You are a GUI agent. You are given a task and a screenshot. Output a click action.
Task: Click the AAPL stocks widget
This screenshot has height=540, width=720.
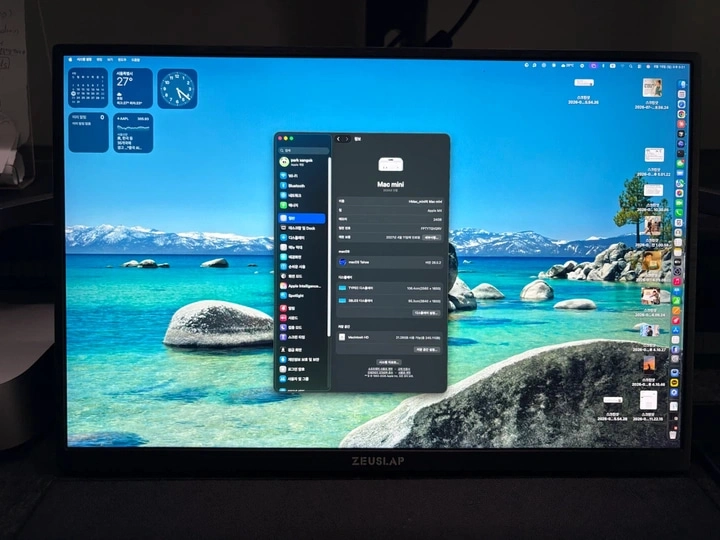[133, 133]
